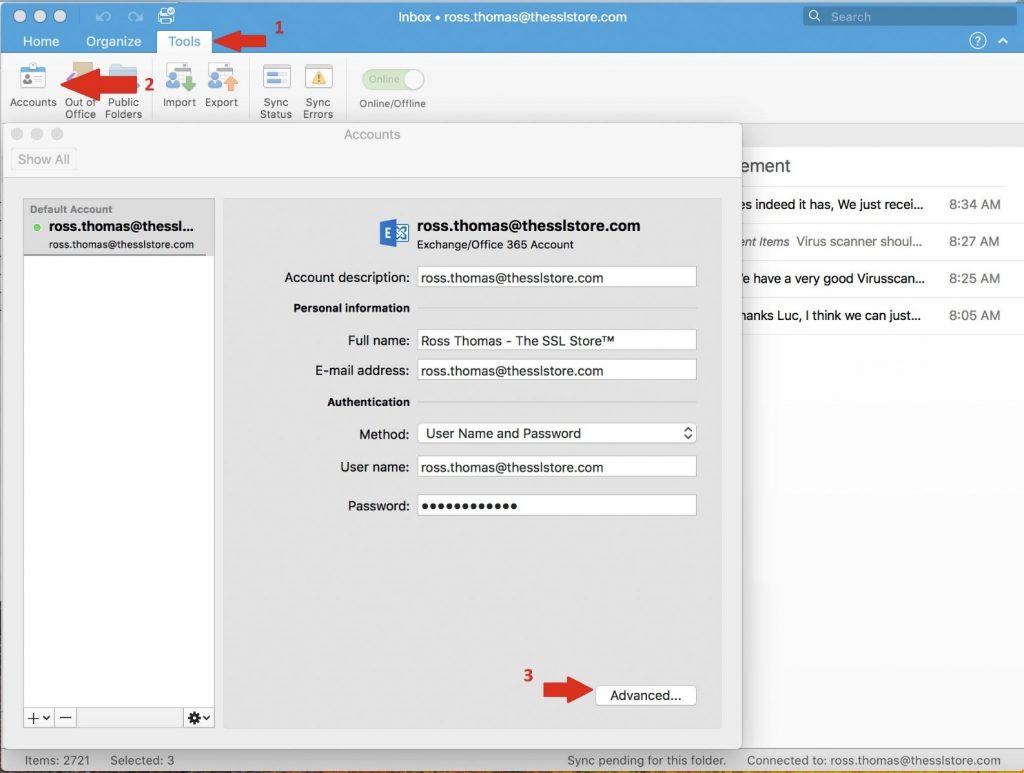Select the ross.thomas@thesslstore.com account in the sidebar
Screen dimensions: 1024x773
(118, 227)
